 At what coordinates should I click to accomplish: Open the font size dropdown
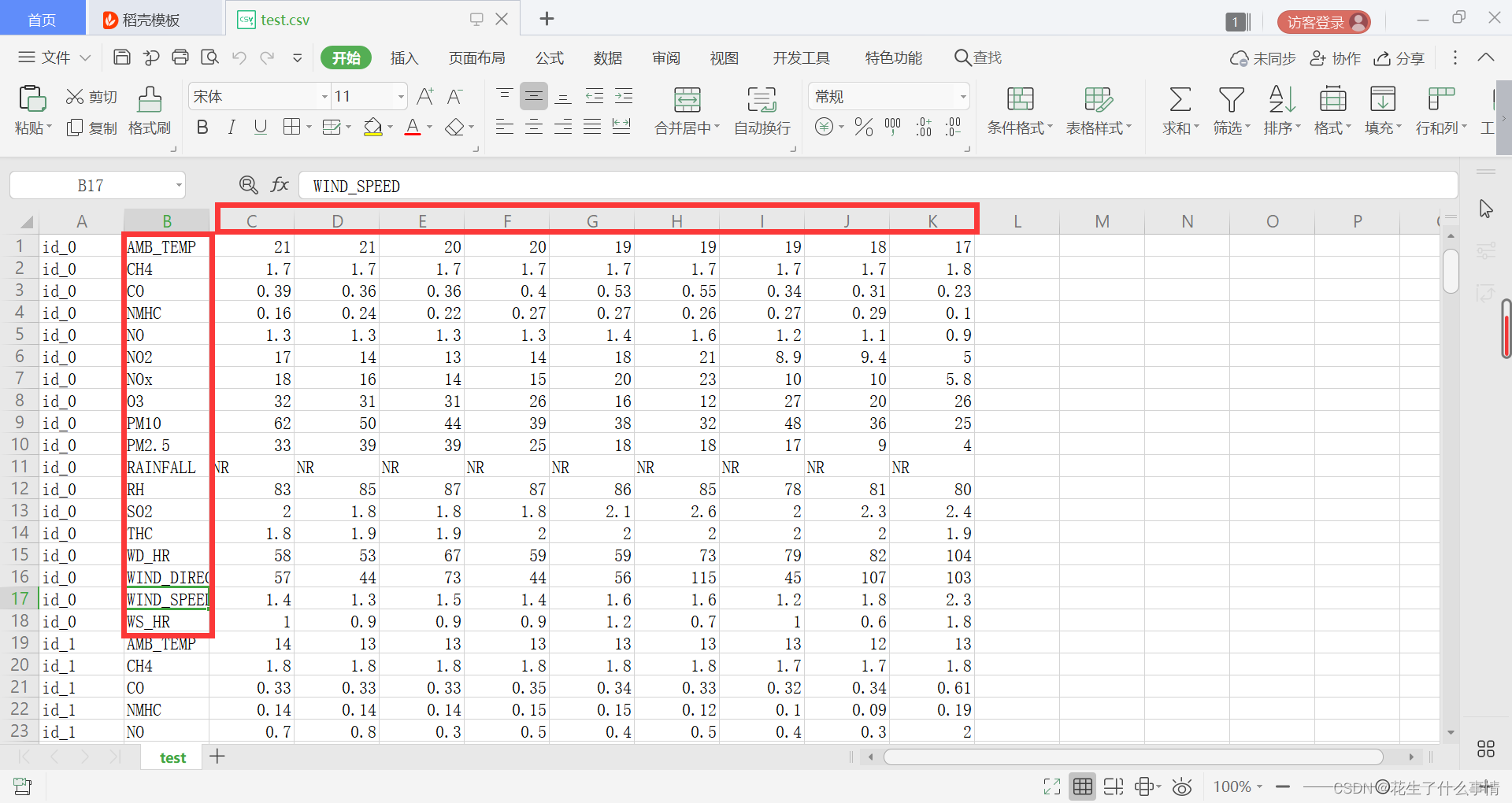tap(401, 97)
